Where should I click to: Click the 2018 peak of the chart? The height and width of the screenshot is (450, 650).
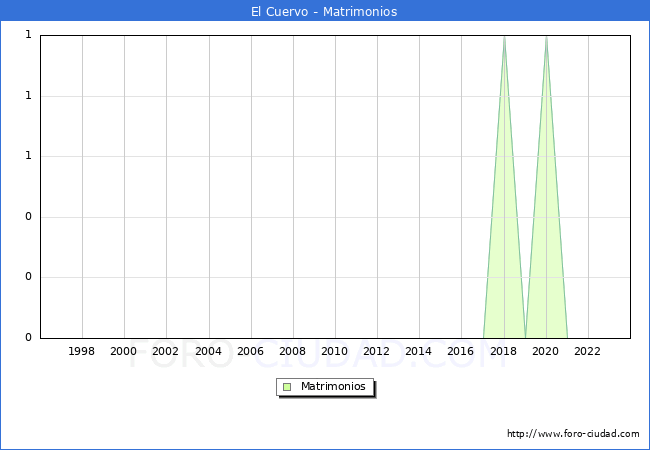504,38
